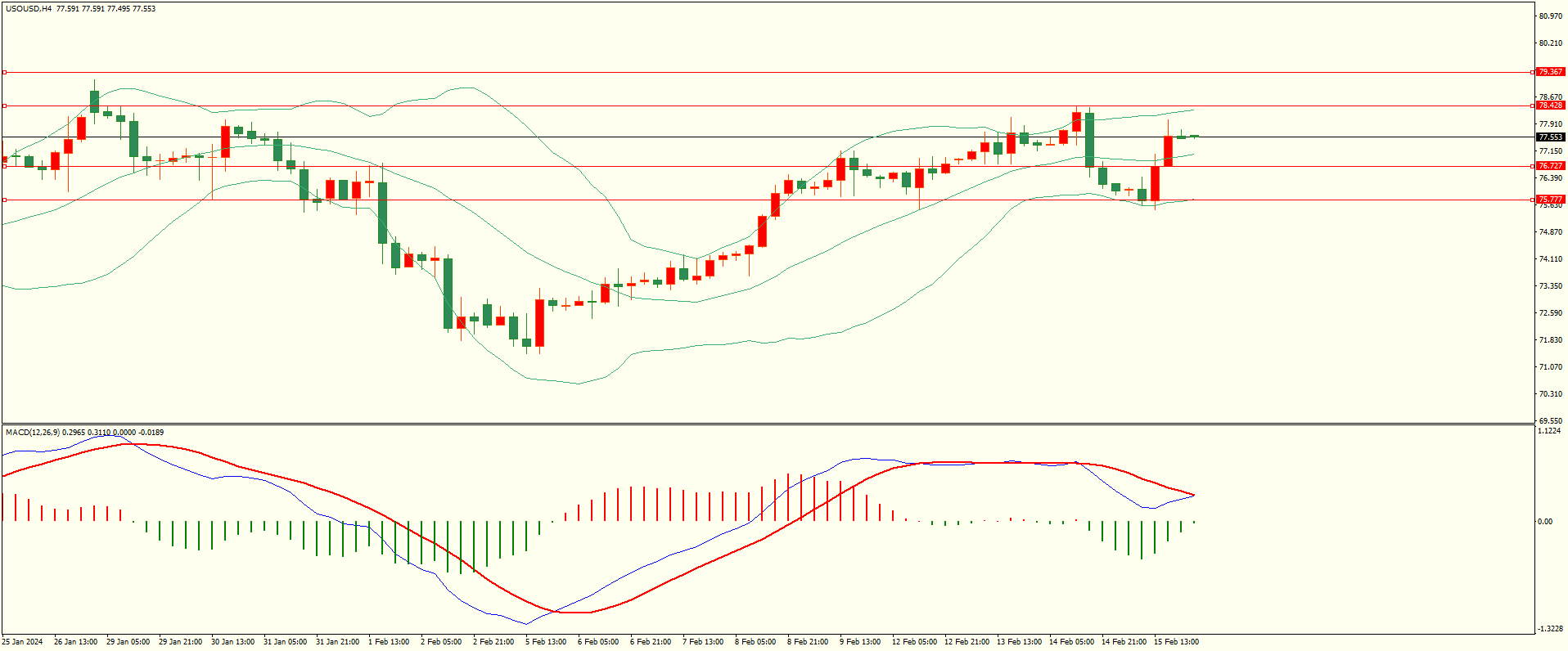Click the -1.3228 MACD scale value
This screenshot has width=1568, height=651.
[1550, 628]
